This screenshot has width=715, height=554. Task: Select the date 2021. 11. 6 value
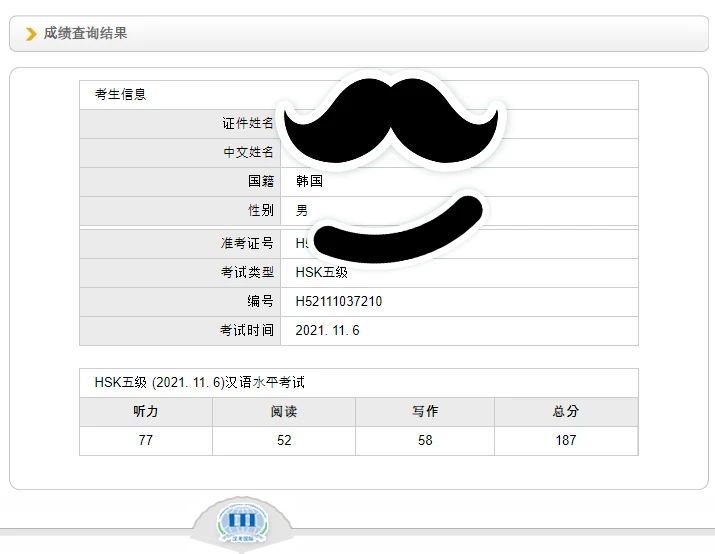327,330
